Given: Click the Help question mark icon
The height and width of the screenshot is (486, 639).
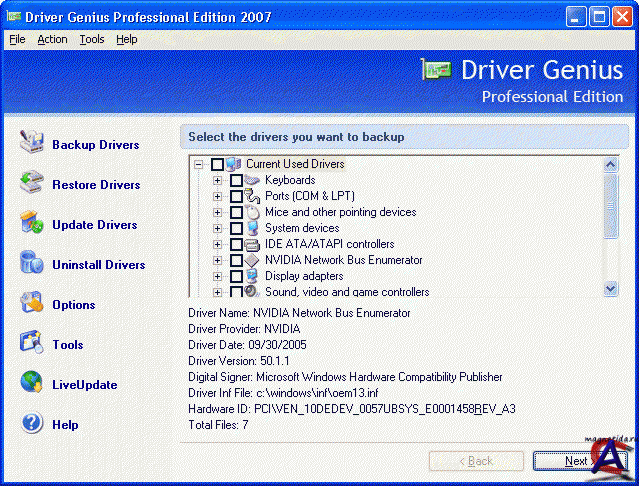Looking at the screenshot, I should [x=31, y=424].
